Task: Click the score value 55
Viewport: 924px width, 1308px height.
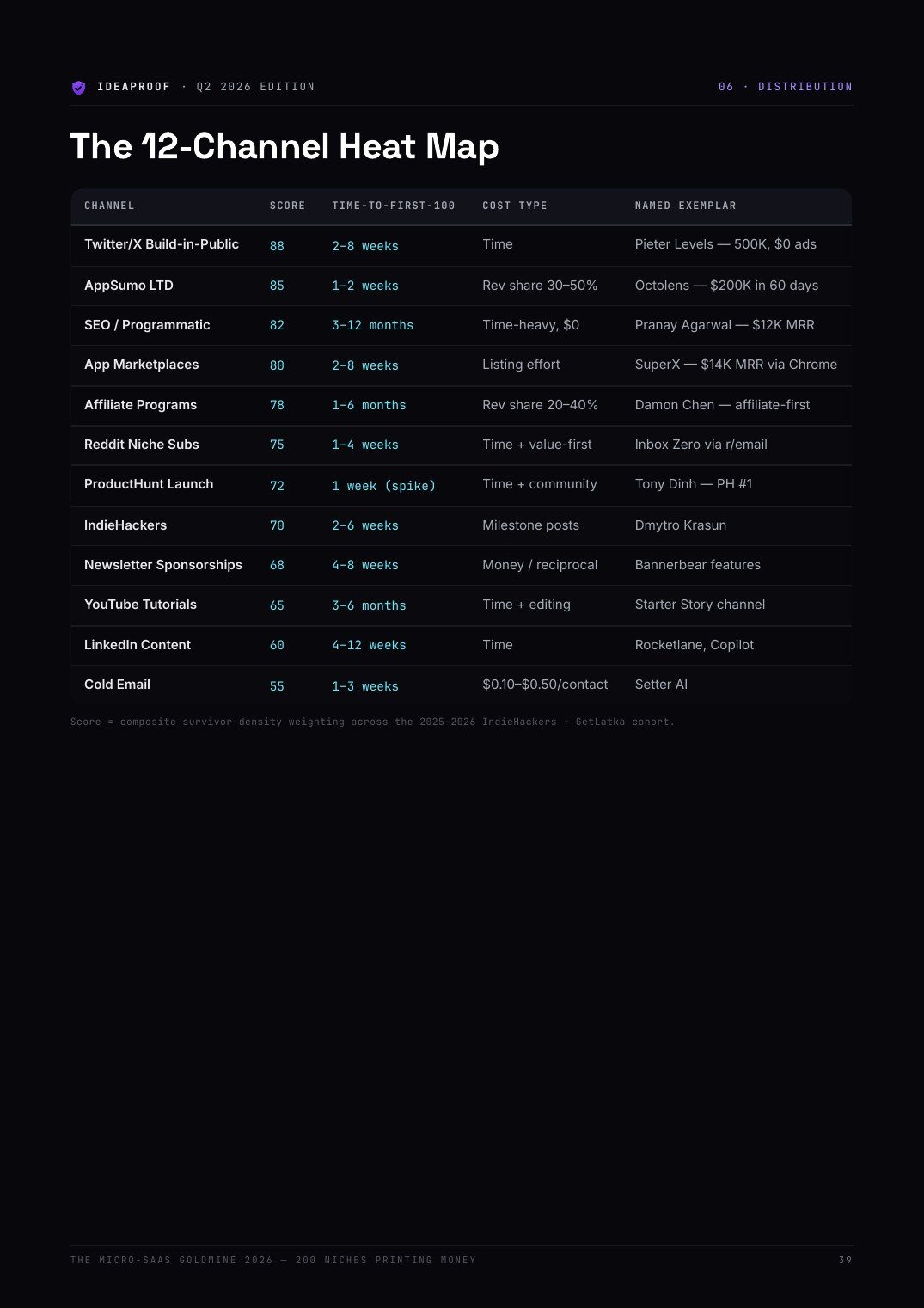Action: click(277, 686)
